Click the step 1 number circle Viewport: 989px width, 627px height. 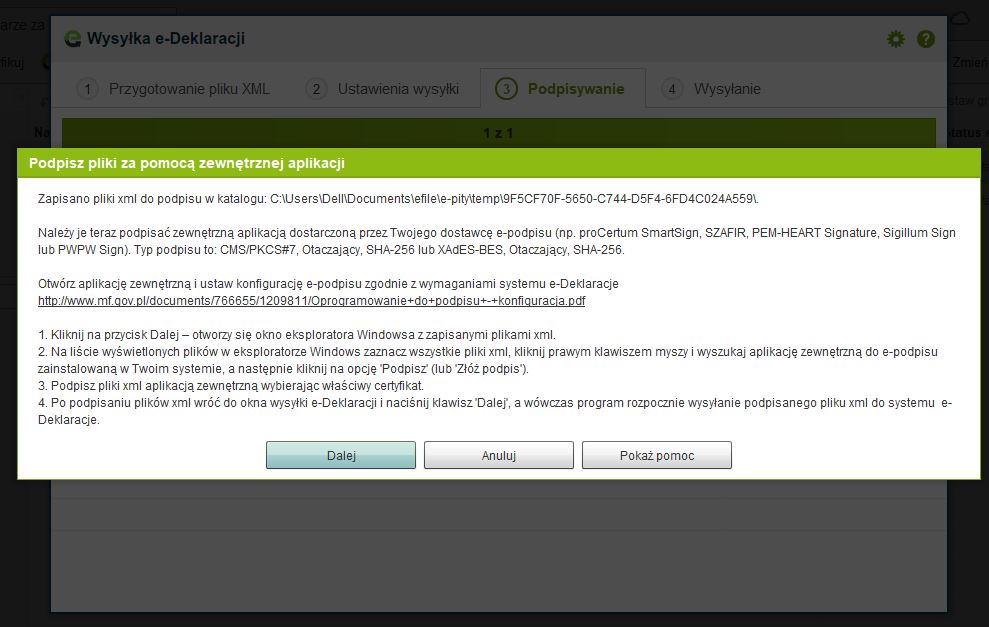click(87, 89)
